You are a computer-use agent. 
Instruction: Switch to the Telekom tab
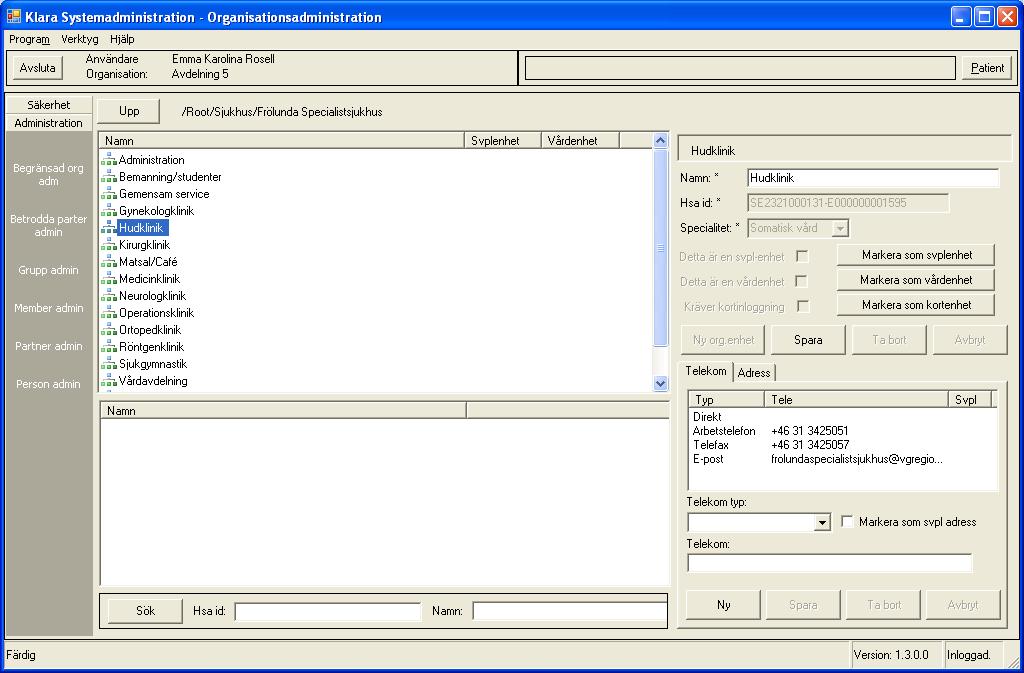pyautogui.click(x=705, y=371)
